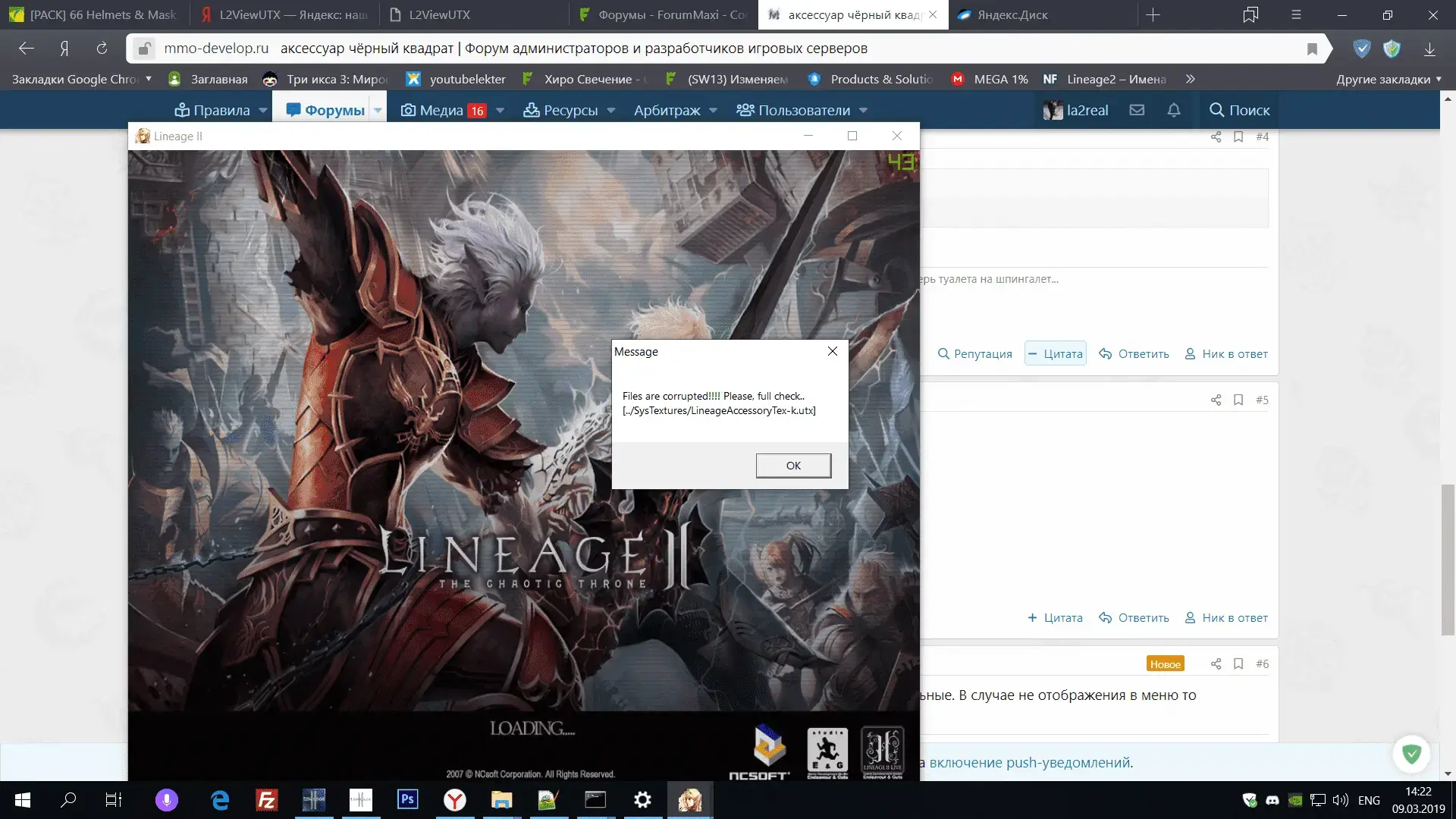Open the downloads arrow icon
The width and height of the screenshot is (1456, 819).
click(1429, 49)
